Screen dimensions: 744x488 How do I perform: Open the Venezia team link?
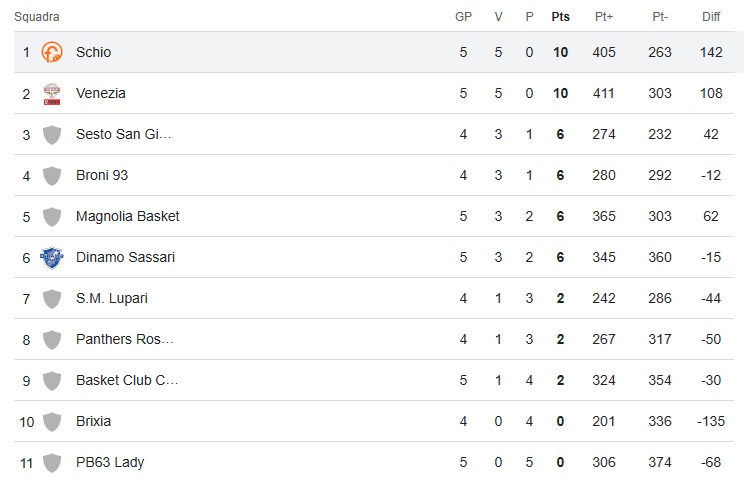click(x=100, y=93)
